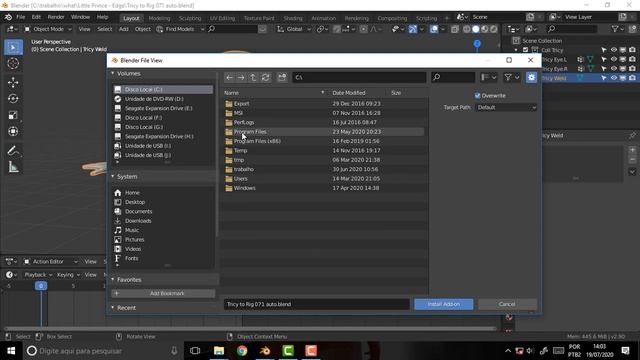The image size is (640, 360).
Task: Switch to solid viewport shading
Action: [476, 29]
